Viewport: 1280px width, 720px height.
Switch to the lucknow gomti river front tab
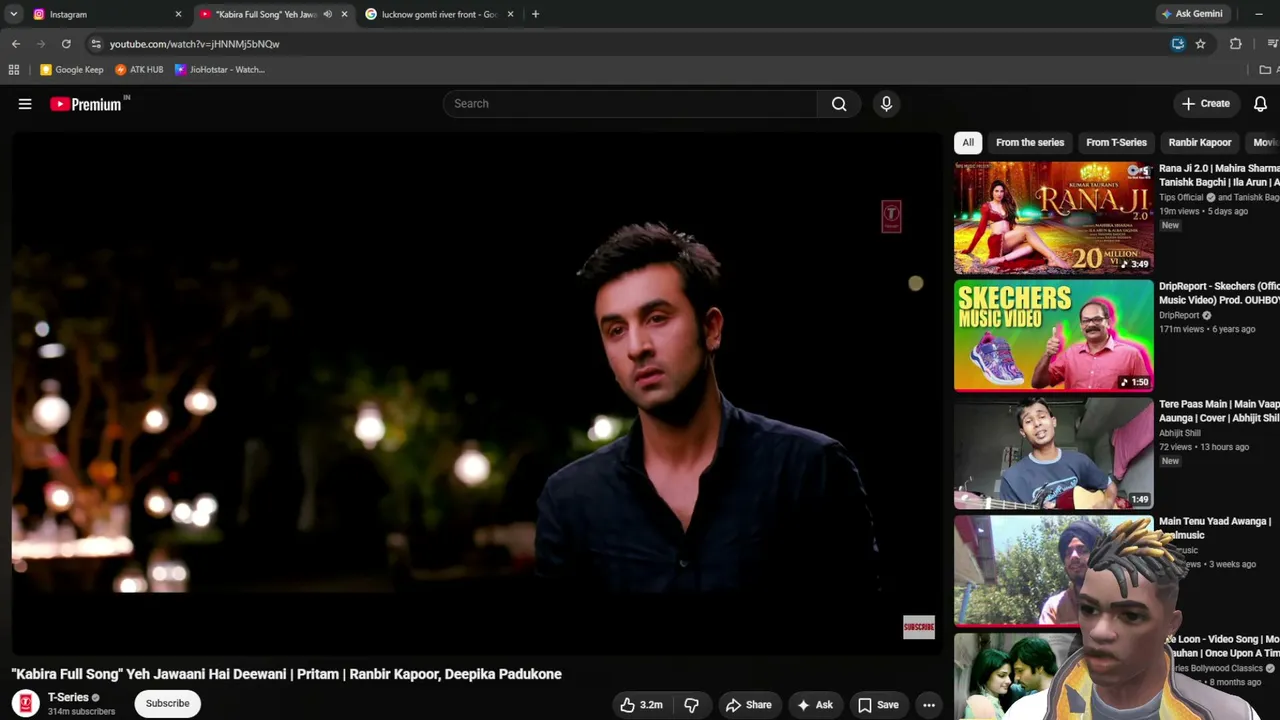coord(440,14)
